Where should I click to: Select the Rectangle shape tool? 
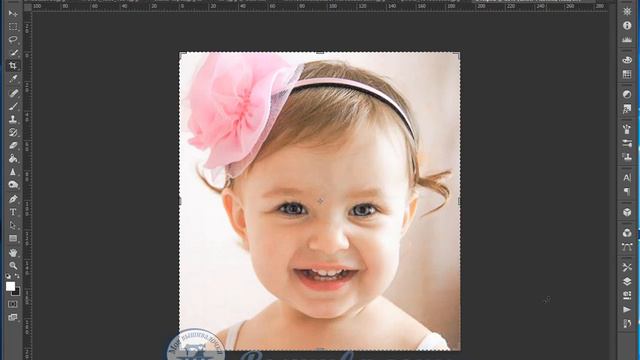[x=13, y=238]
